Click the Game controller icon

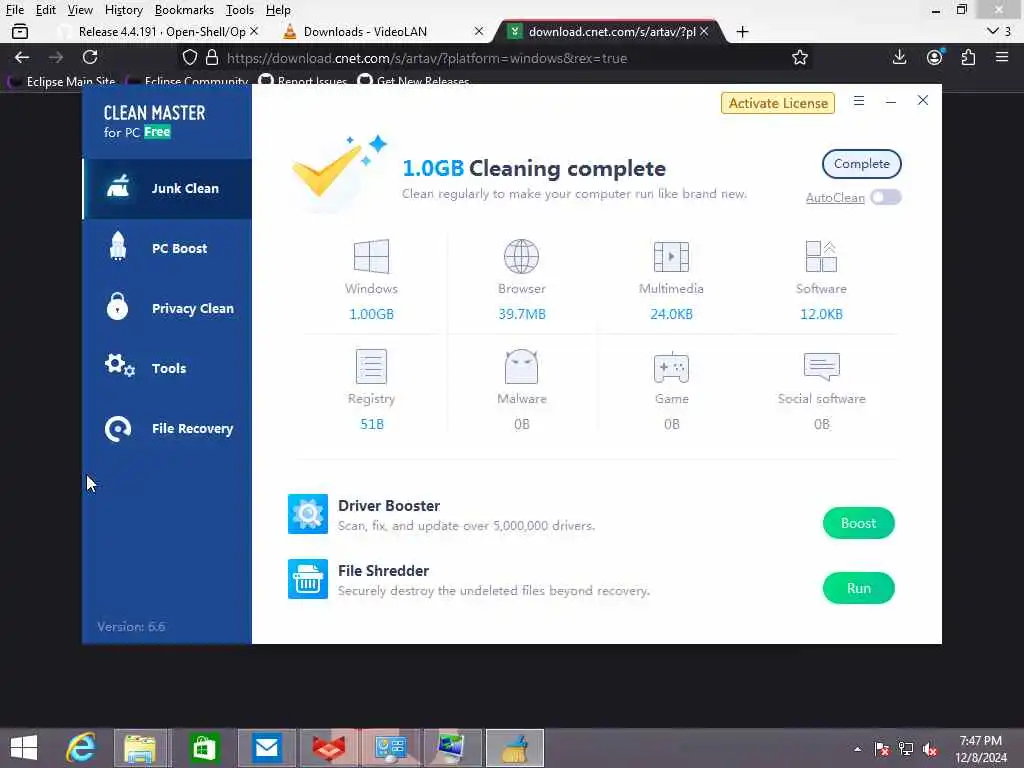pyautogui.click(x=671, y=367)
